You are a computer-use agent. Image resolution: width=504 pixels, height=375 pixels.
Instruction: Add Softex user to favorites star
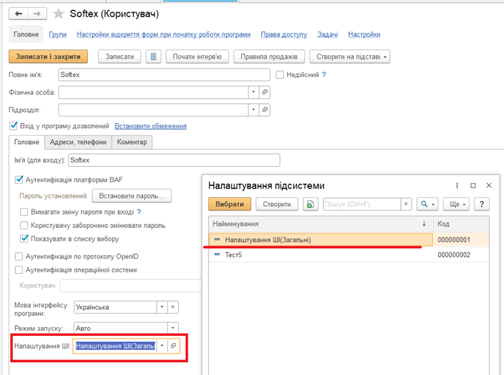point(58,14)
